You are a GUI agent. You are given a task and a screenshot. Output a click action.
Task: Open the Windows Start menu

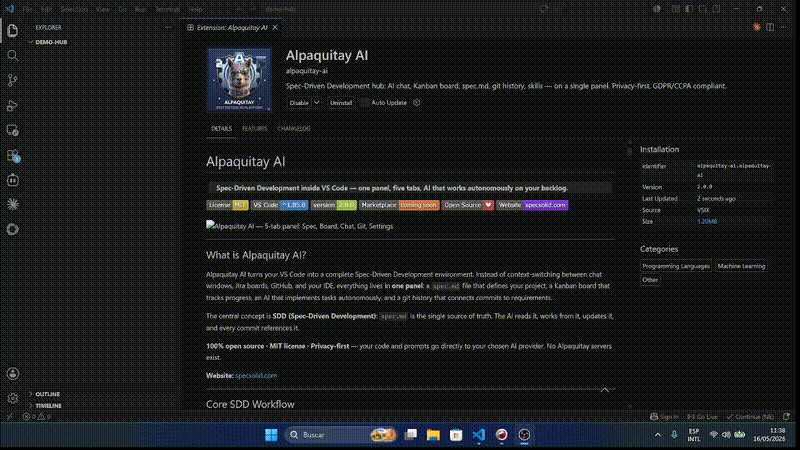pos(271,435)
